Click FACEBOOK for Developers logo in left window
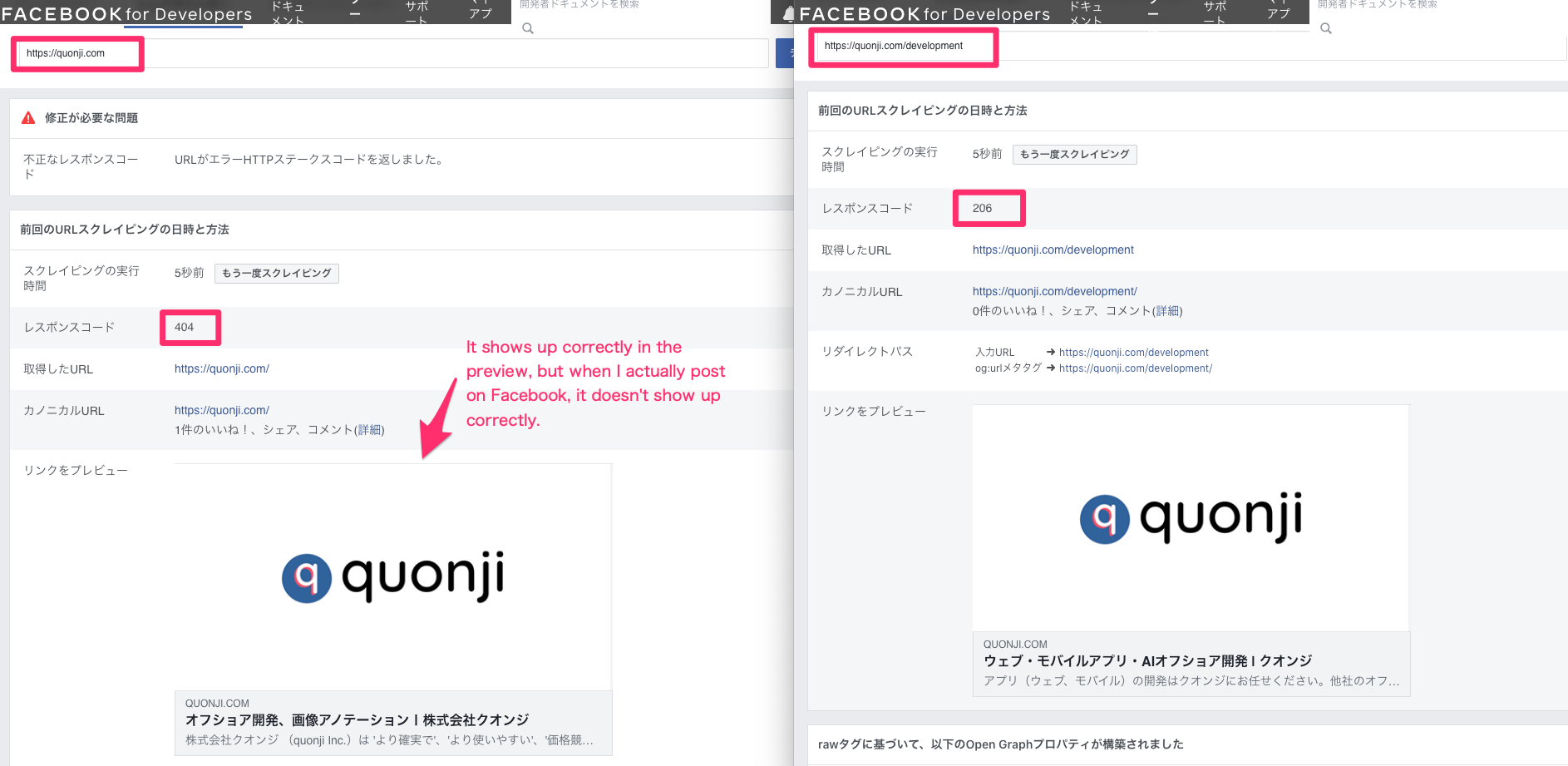 pyautogui.click(x=126, y=13)
